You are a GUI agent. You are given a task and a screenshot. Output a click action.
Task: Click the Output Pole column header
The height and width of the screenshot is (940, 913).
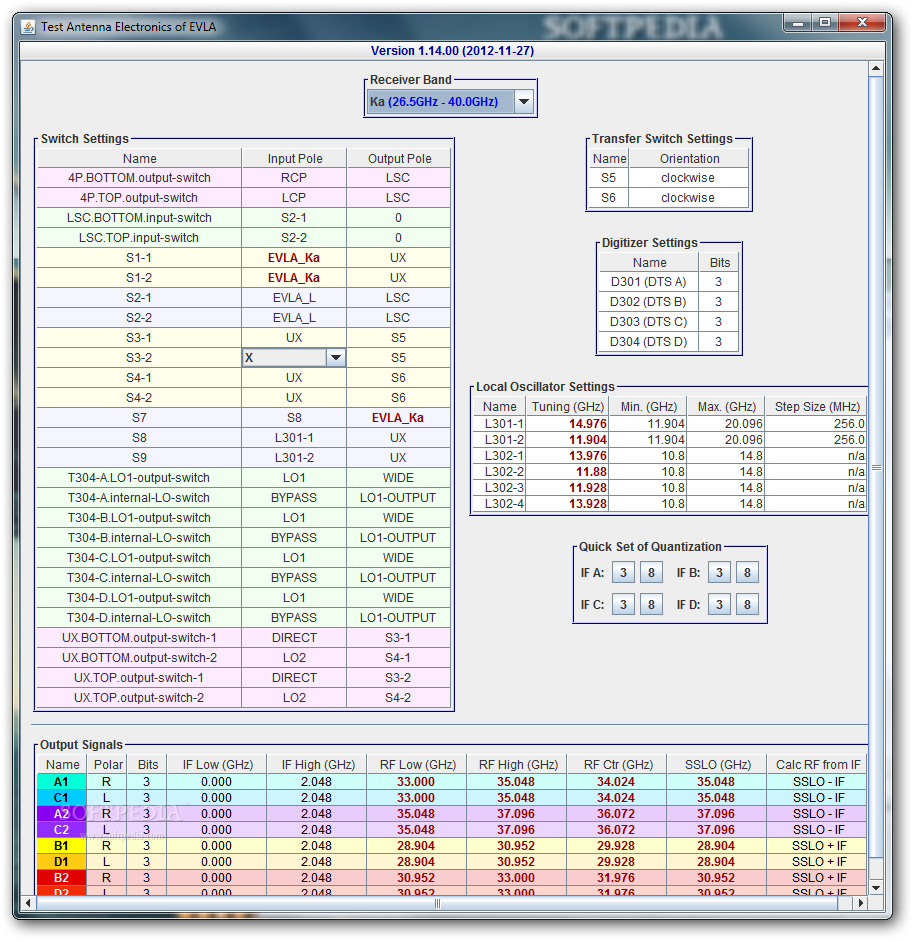point(399,158)
